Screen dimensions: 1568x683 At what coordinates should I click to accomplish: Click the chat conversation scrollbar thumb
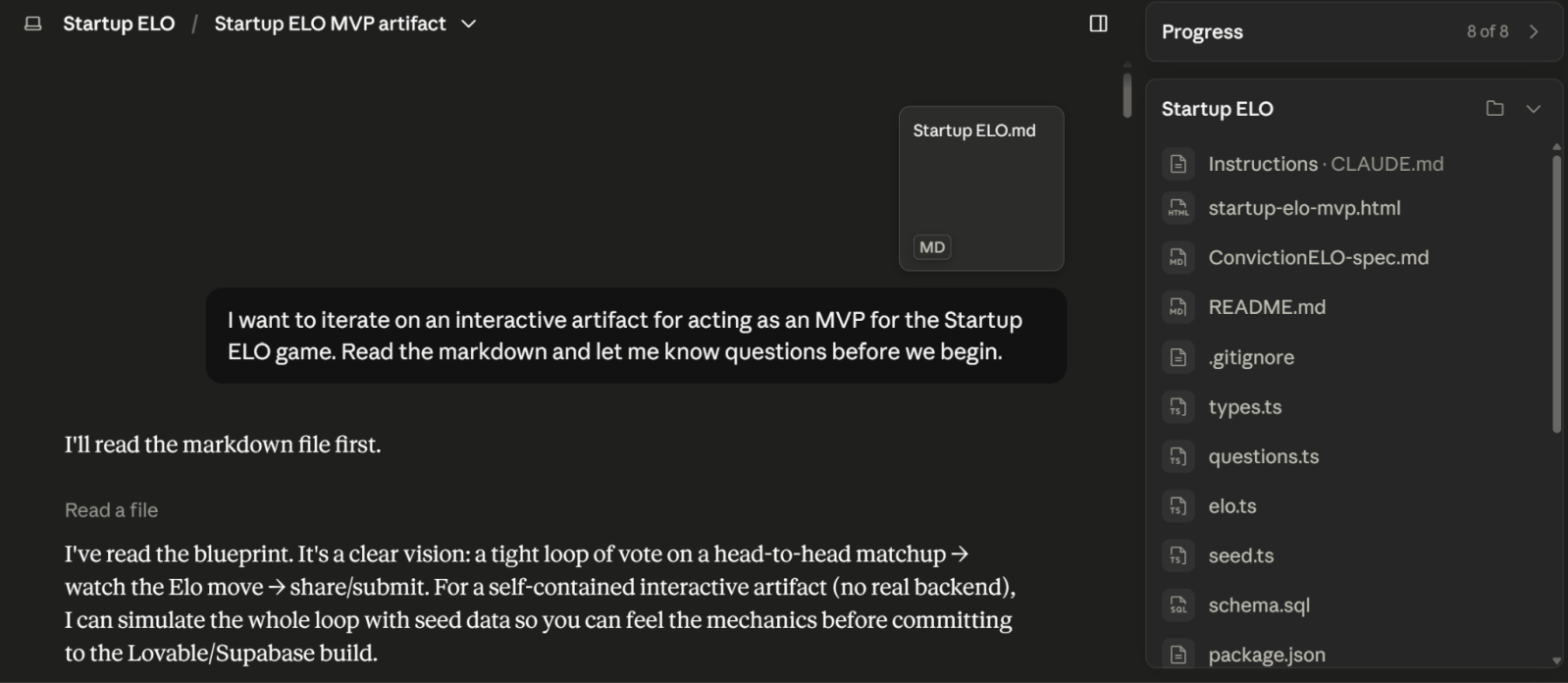(1127, 95)
